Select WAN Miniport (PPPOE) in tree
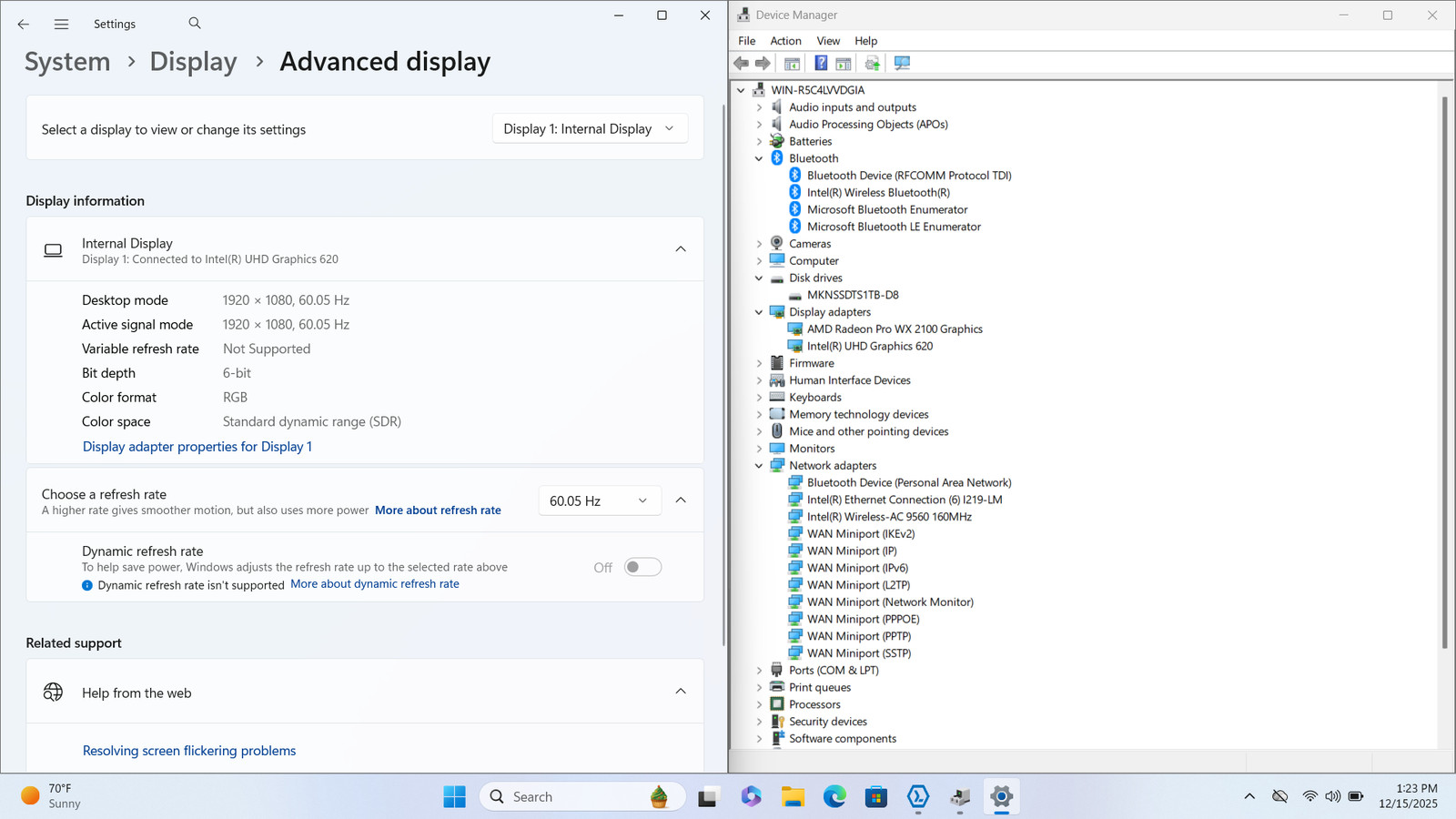Screen dimensions: 1456x819 (x=863, y=620)
